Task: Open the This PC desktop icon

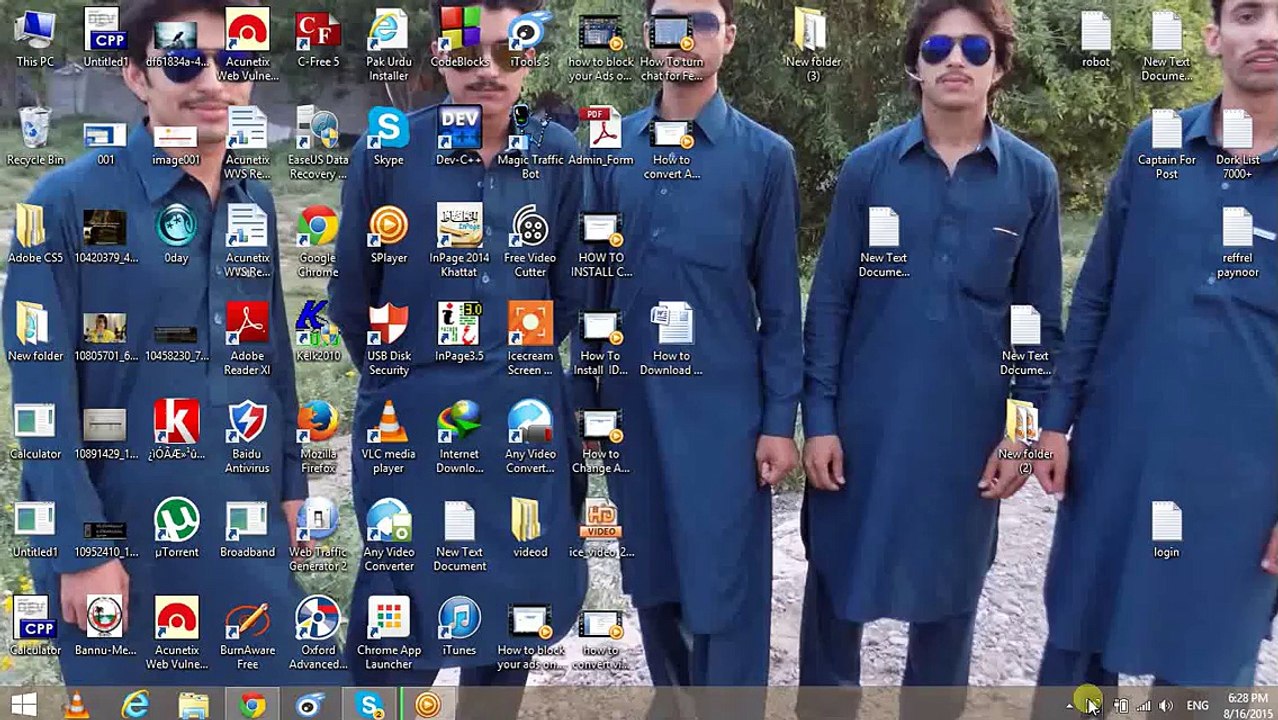Action: coord(35,40)
